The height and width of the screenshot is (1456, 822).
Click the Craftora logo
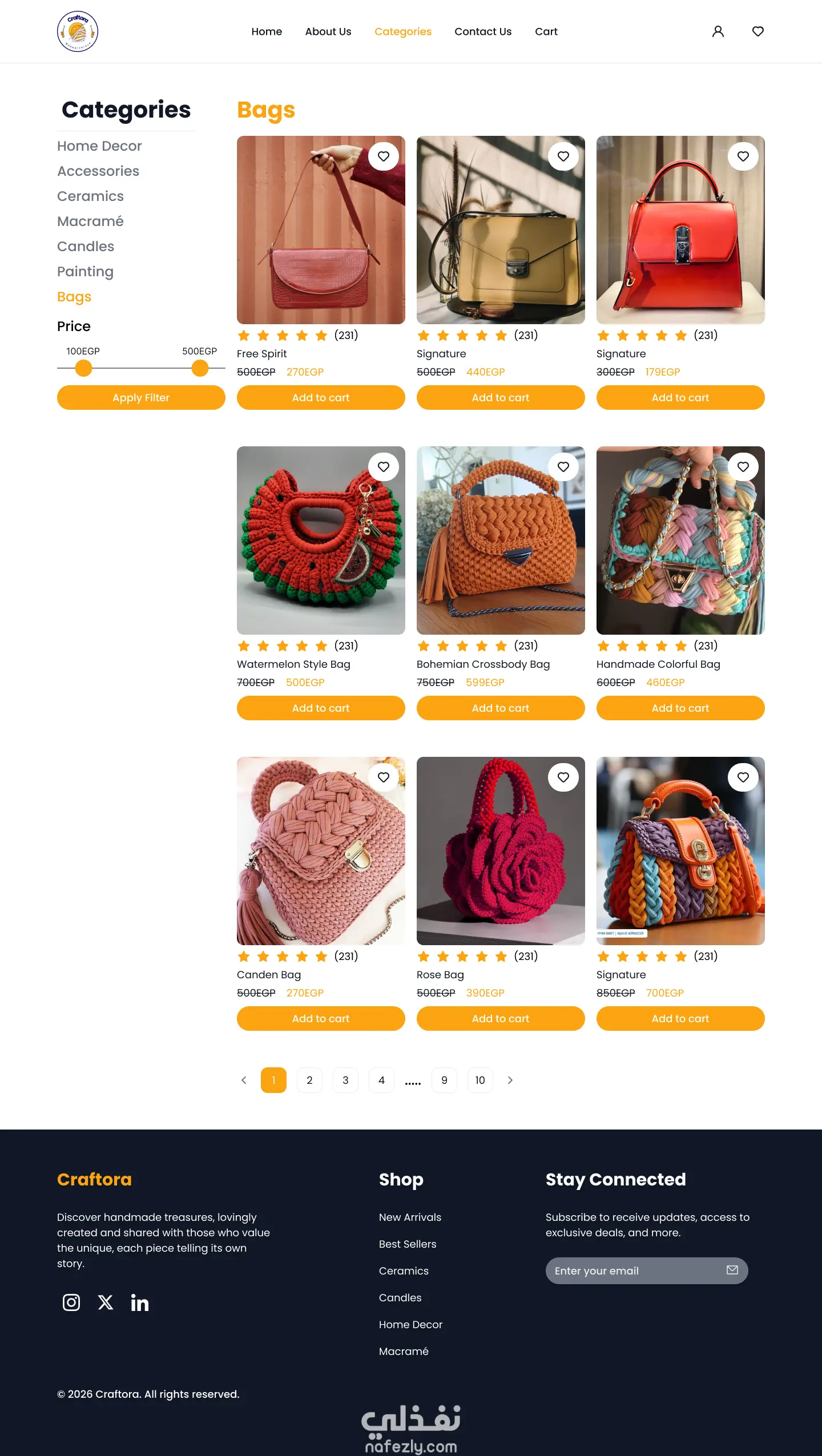[x=78, y=31]
